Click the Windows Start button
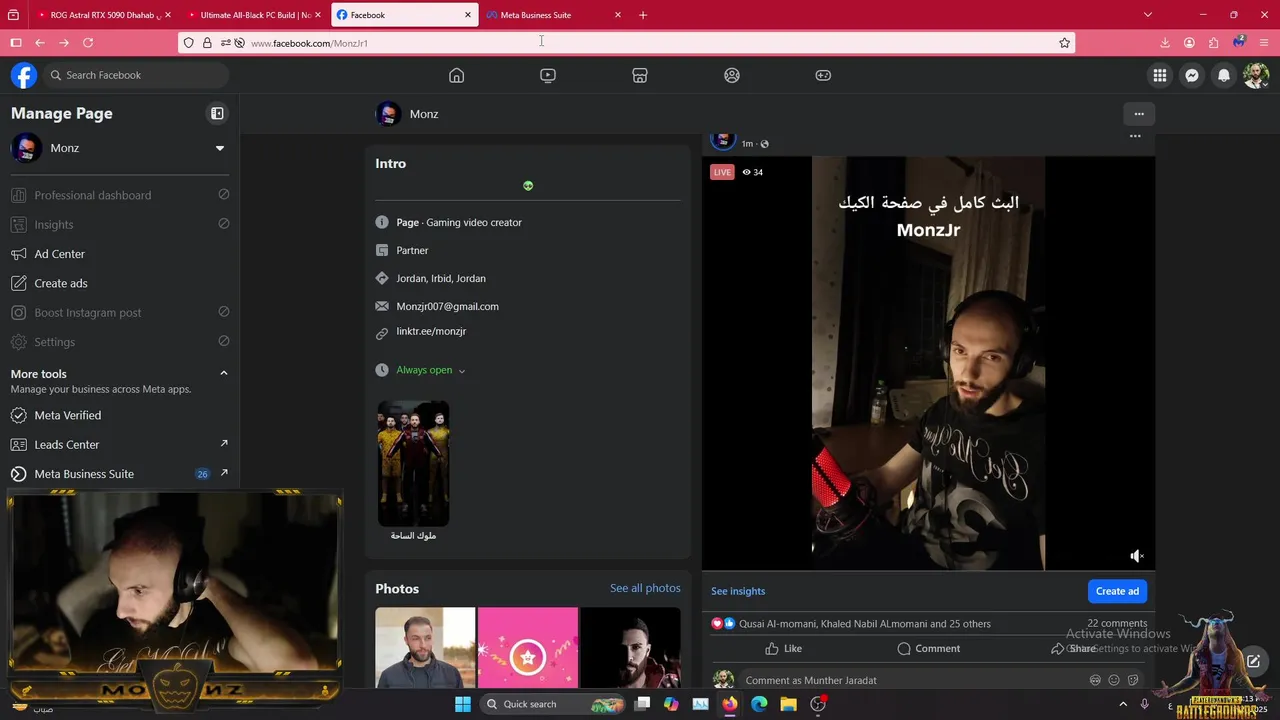 (x=463, y=704)
